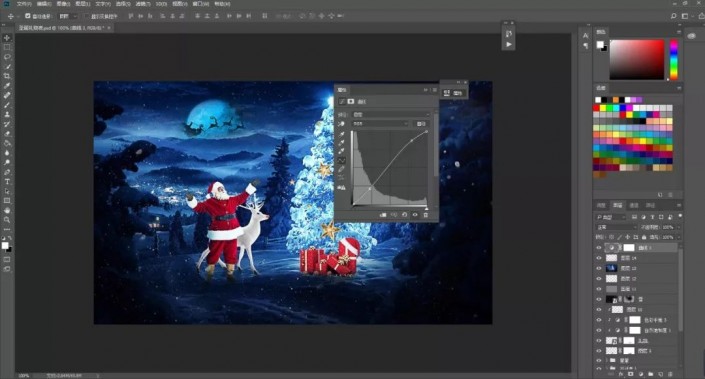
Task: Activate the on-image adjustment hand tool
Action: click(x=342, y=124)
